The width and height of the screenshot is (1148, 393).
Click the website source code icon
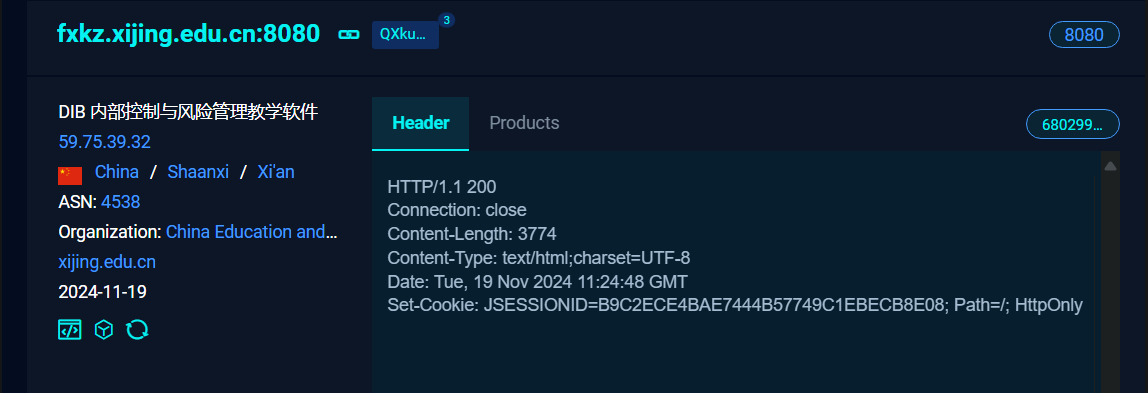pos(70,330)
